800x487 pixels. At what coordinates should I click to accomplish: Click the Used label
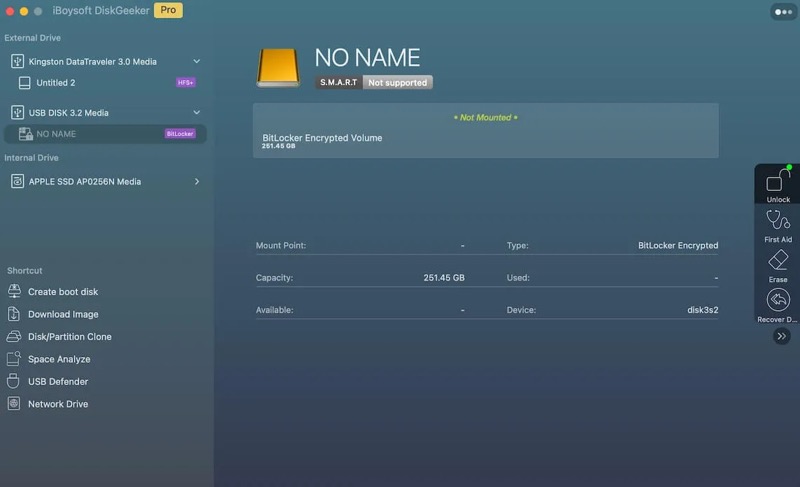pos(518,278)
